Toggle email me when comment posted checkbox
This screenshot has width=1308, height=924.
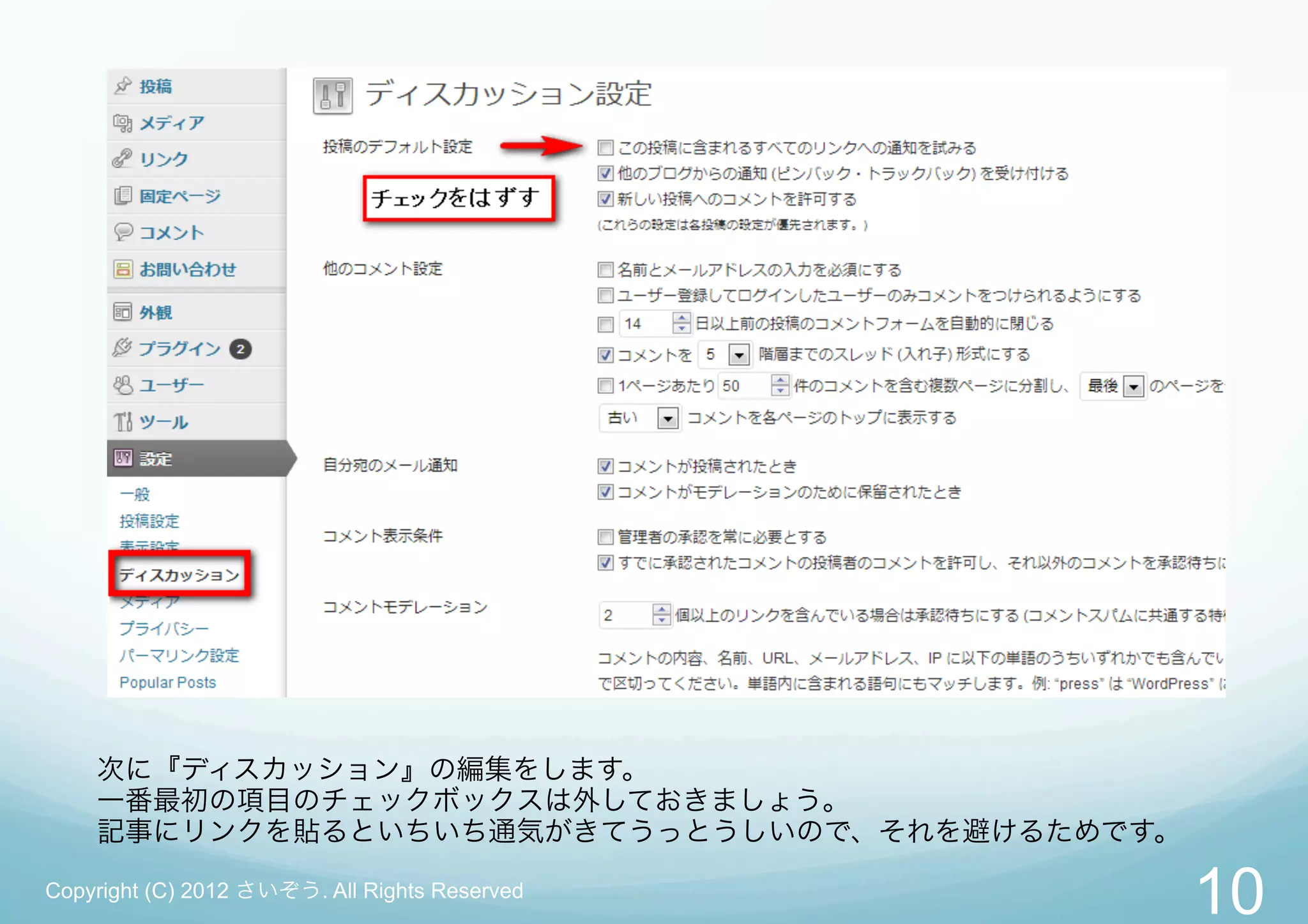pyautogui.click(x=605, y=466)
